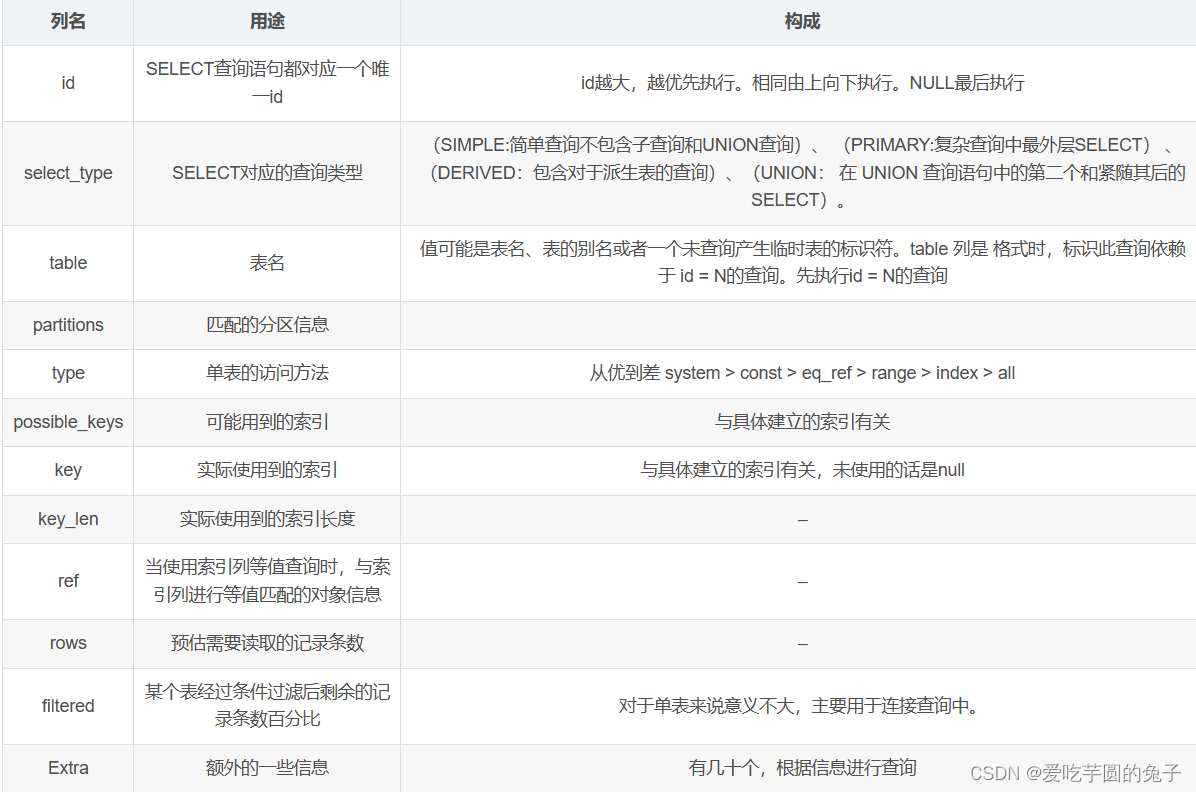Click the type column-name cell
The height and width of the screenshot is (792, 1196).
coord(68,373)
